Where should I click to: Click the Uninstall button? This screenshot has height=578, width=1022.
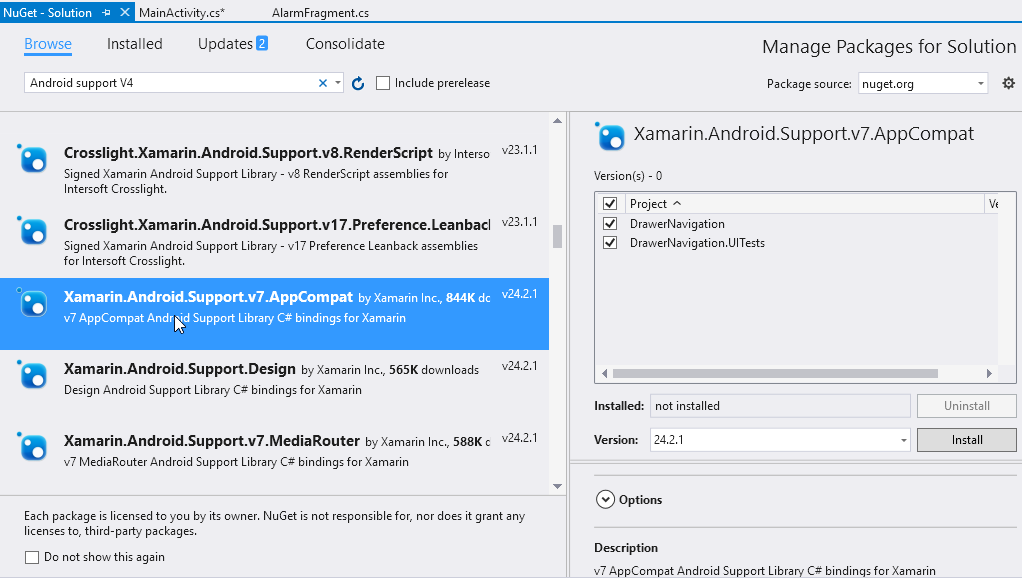click(x=967, y=406)
